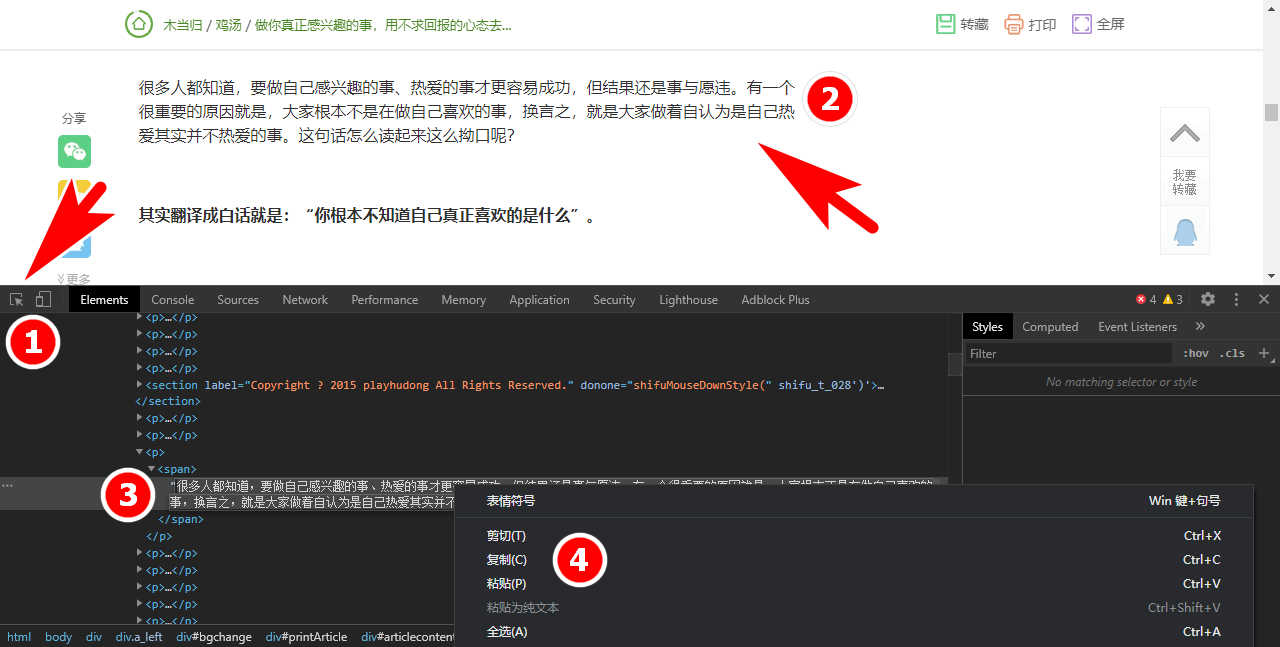Select 复制 in the context menu
The width and height of the screenshot is (1280, 647).
pos(506,559)
